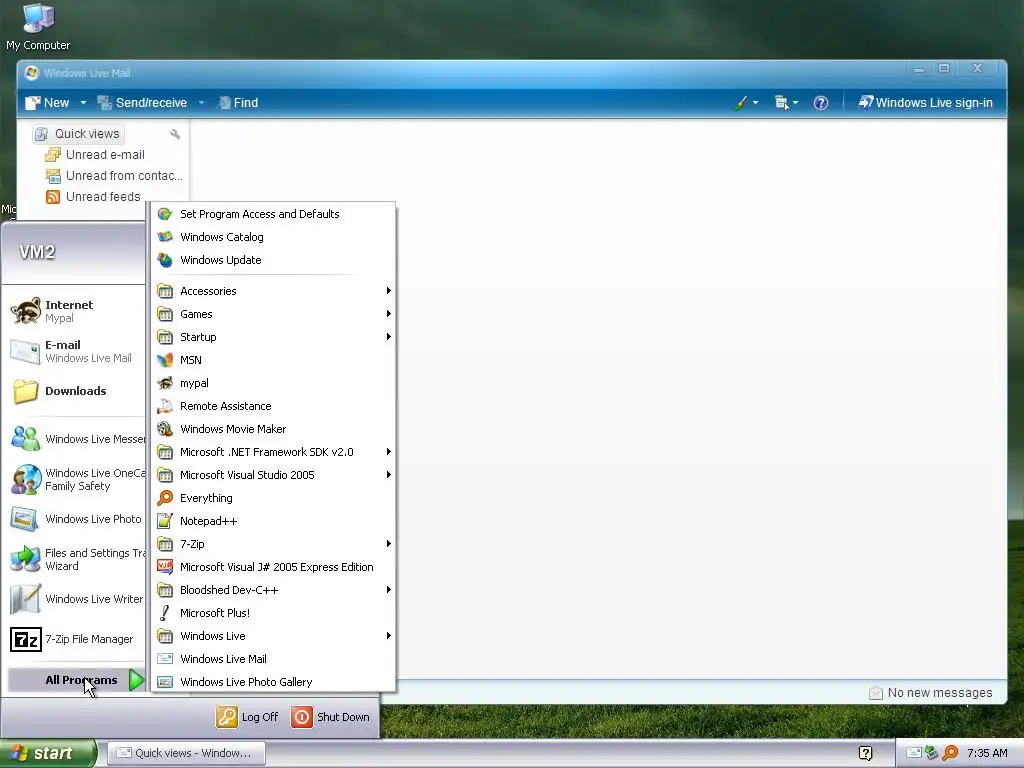Launch mypal from All Programs menu
This screenshot has height=768, width=1024.
click(273, 383)
